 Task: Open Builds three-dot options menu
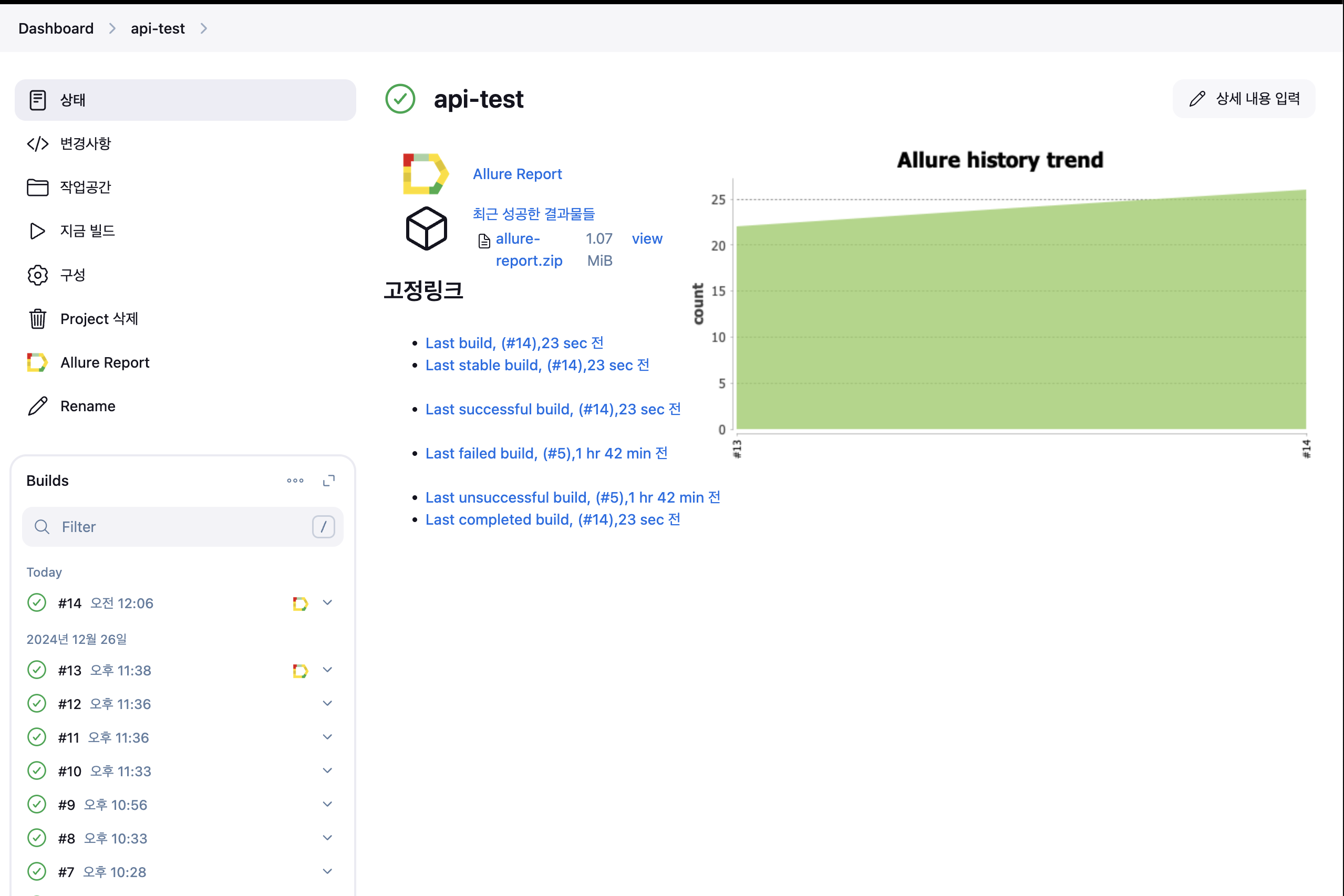(x=295, y=481)
